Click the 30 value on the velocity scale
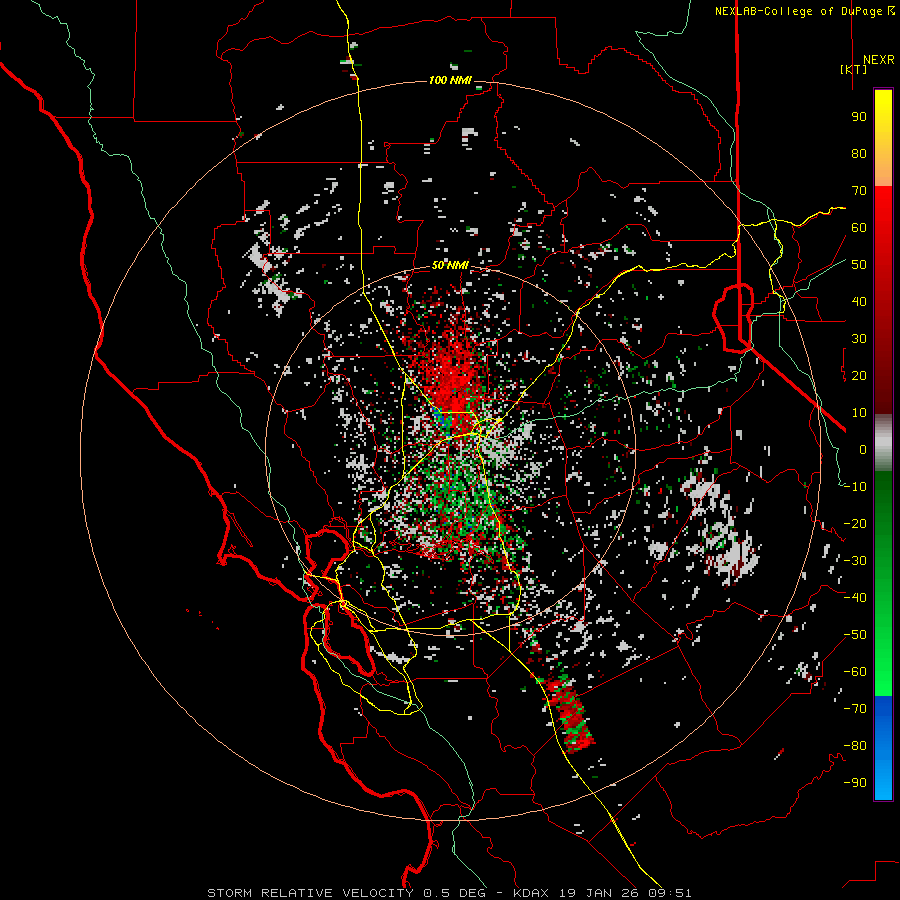The width and height of the screenshot is (900, 900). coord(859,339)
